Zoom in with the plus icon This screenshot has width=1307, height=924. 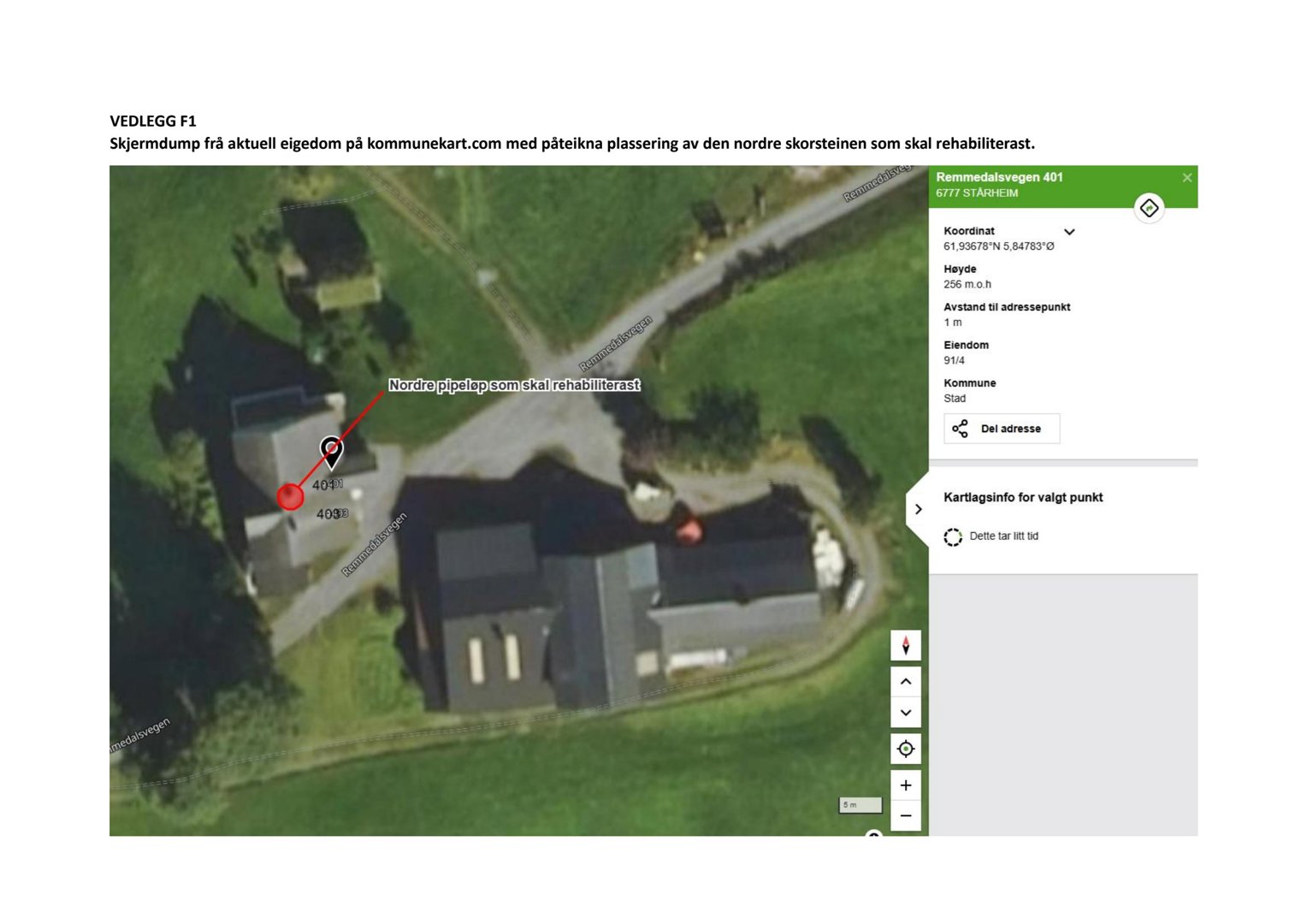pyautogui.click(x=905, y=784)
